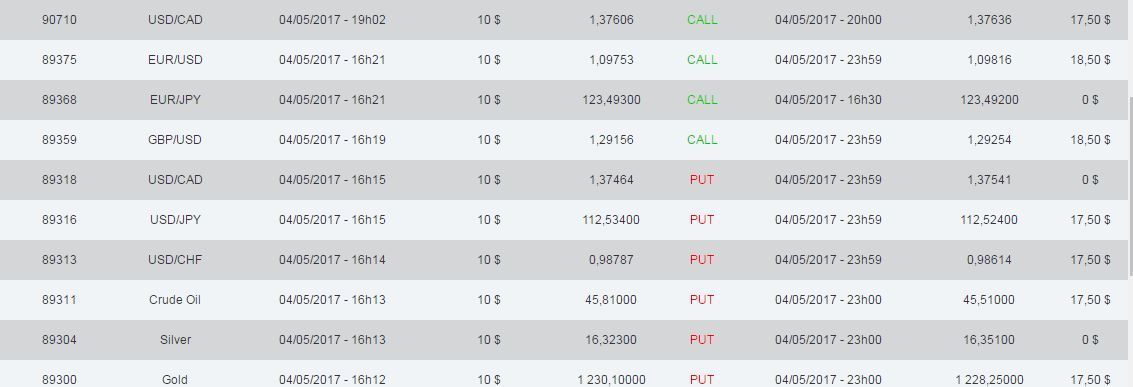Click the red PUT label for Silver

(x=702, y=339)
